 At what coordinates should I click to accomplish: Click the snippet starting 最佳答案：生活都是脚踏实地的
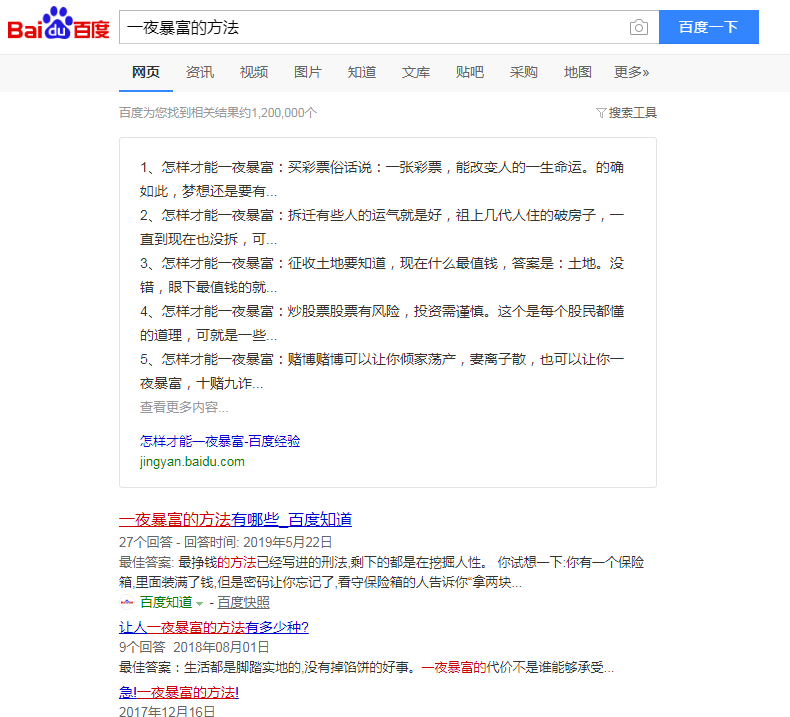pyautogui.click(x=366, y=668)
